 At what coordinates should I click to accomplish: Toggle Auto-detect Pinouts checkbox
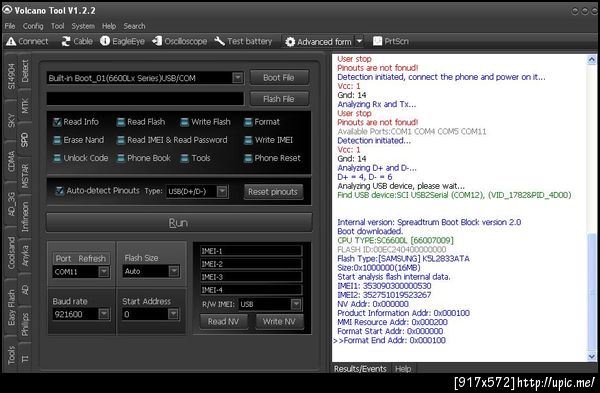59,191
